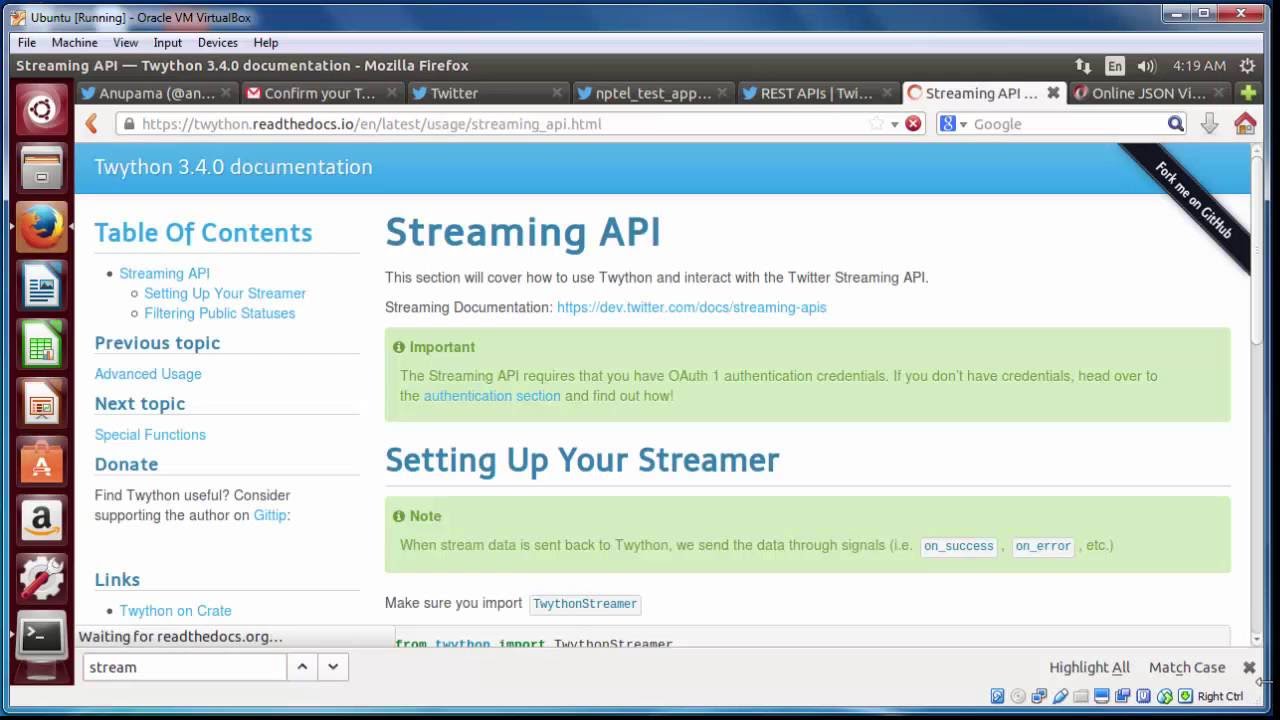Close the Streaming API tab
The width and height of the screenshot is (1280, 720).
pos(1053,93)
